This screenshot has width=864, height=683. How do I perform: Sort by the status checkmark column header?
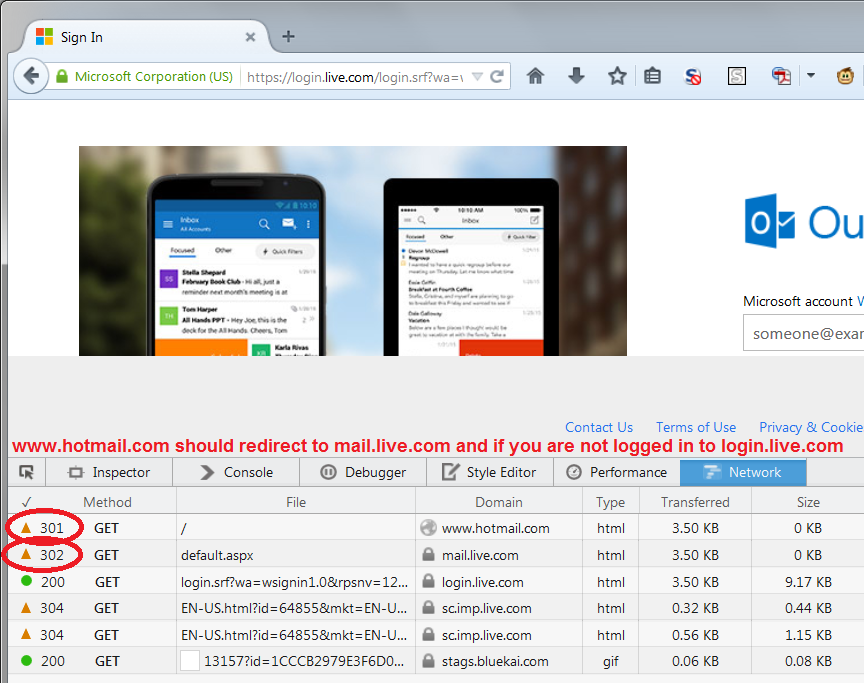coord(26,502)
